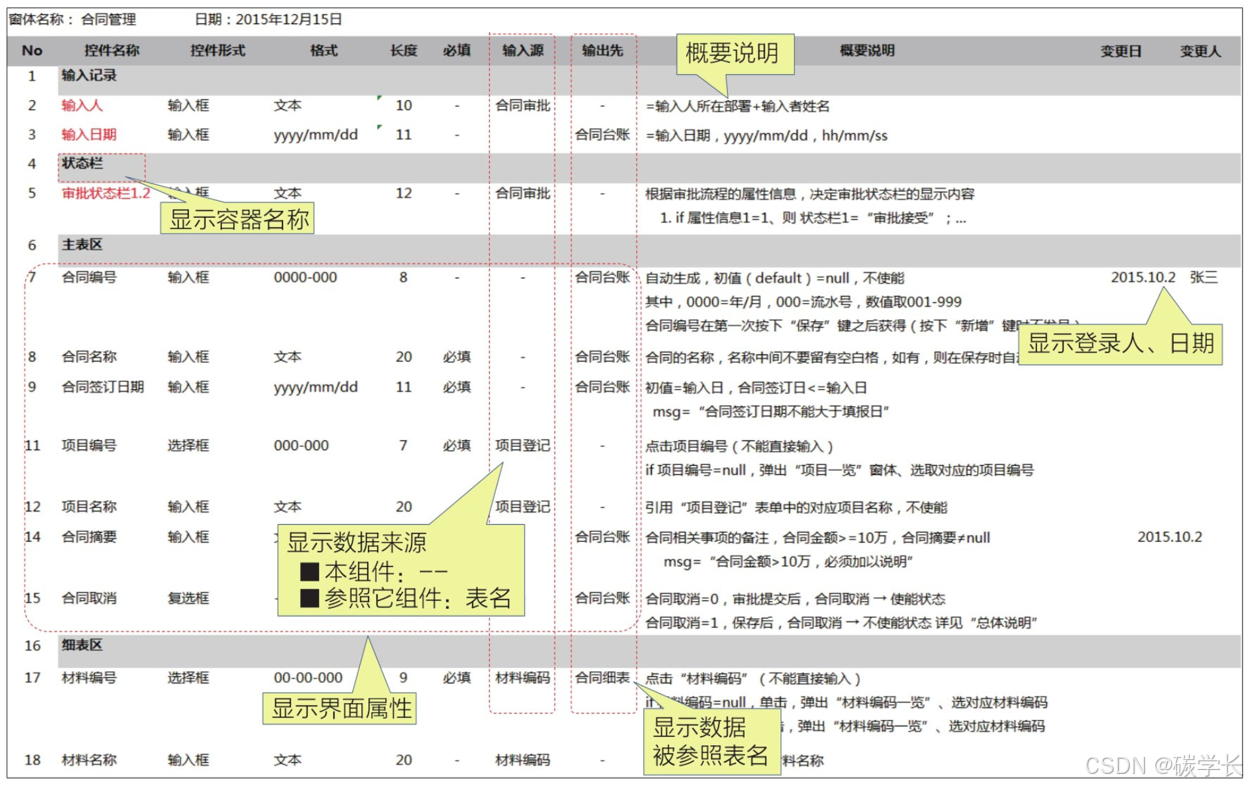The height and width of the screenshot is (785, 1248).
Task: Click the 根据审批流程的属性信息 description line
Action: (x=809, y=194)
